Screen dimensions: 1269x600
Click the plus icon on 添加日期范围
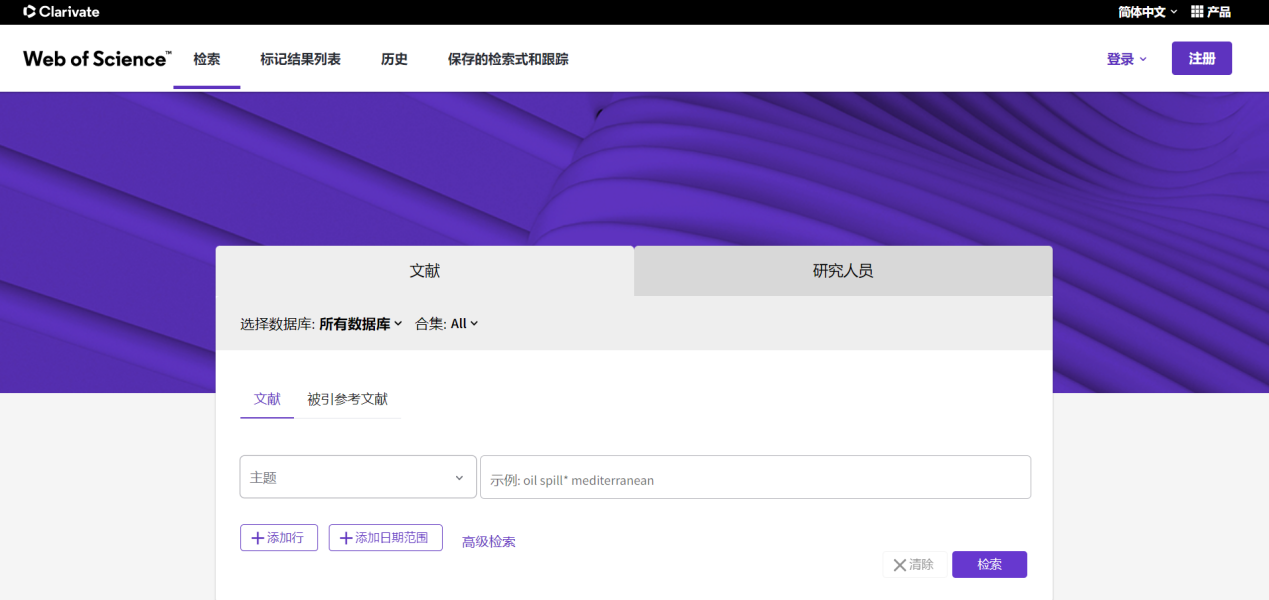344,537
